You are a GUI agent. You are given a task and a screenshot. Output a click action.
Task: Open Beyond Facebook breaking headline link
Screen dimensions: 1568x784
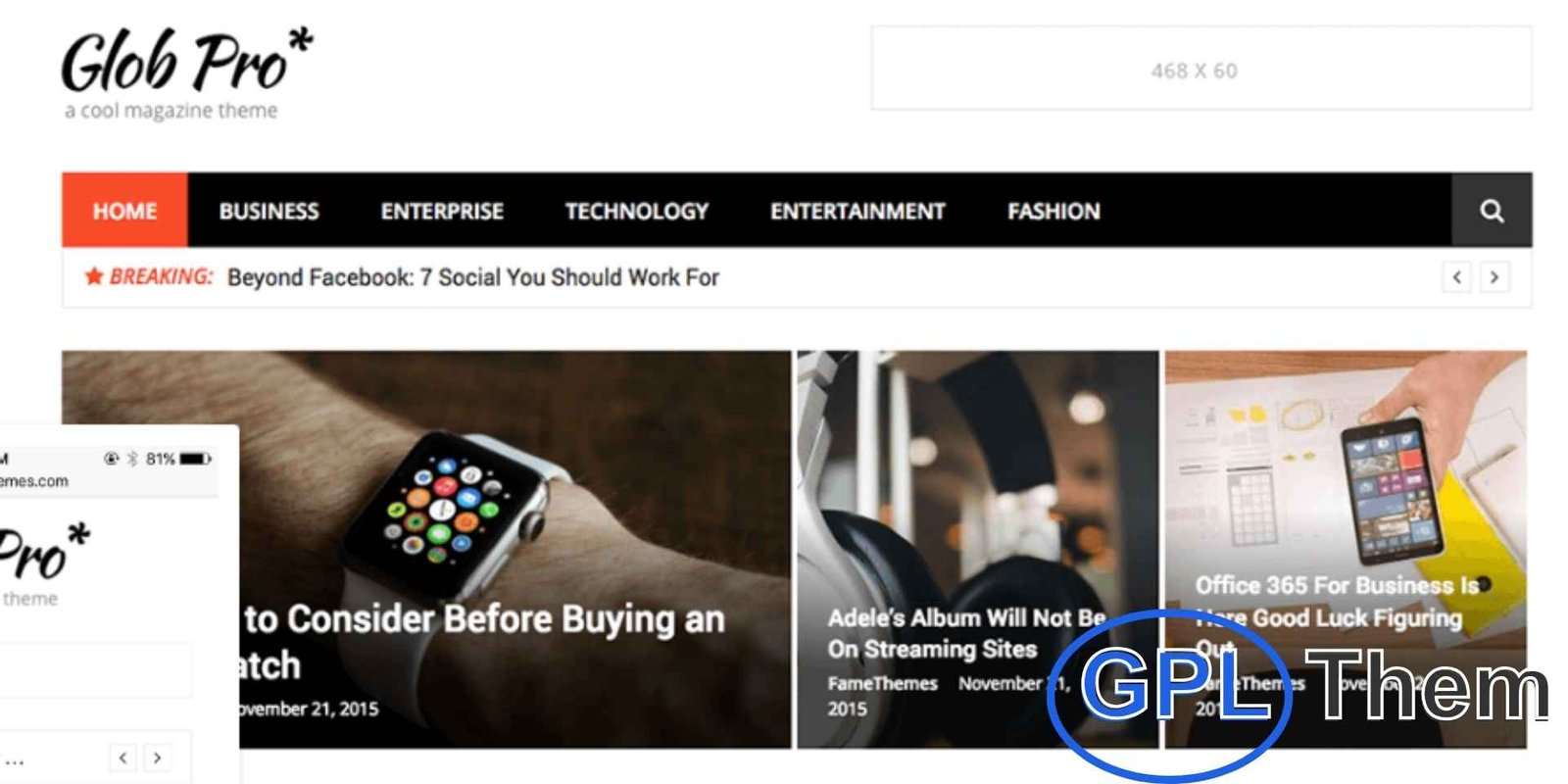pyautogui.click(x=473, y=277)
